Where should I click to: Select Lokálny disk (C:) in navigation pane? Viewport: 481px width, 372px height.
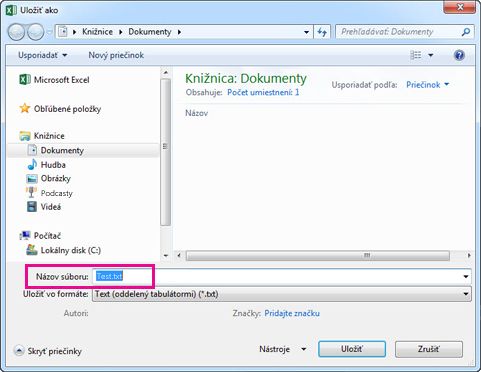click(71, 250)
